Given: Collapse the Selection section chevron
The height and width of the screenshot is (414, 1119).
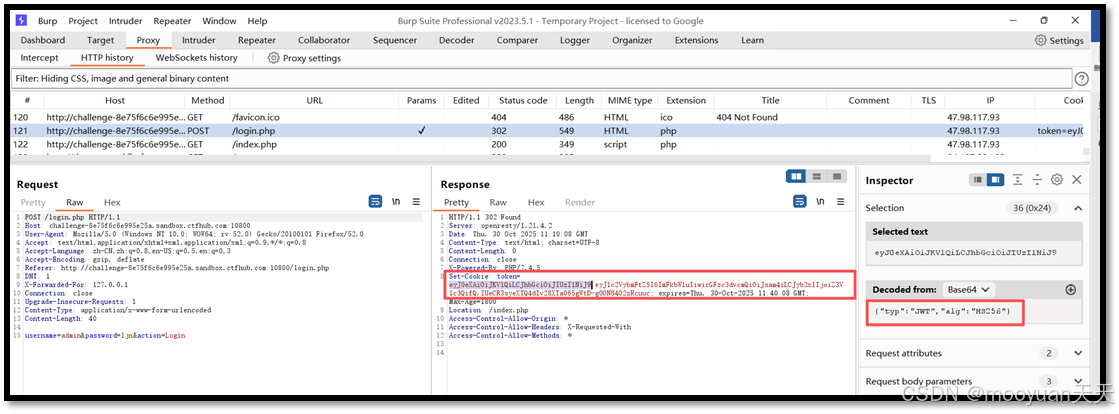Looking at the screenshot, I should click(1078, 208).
